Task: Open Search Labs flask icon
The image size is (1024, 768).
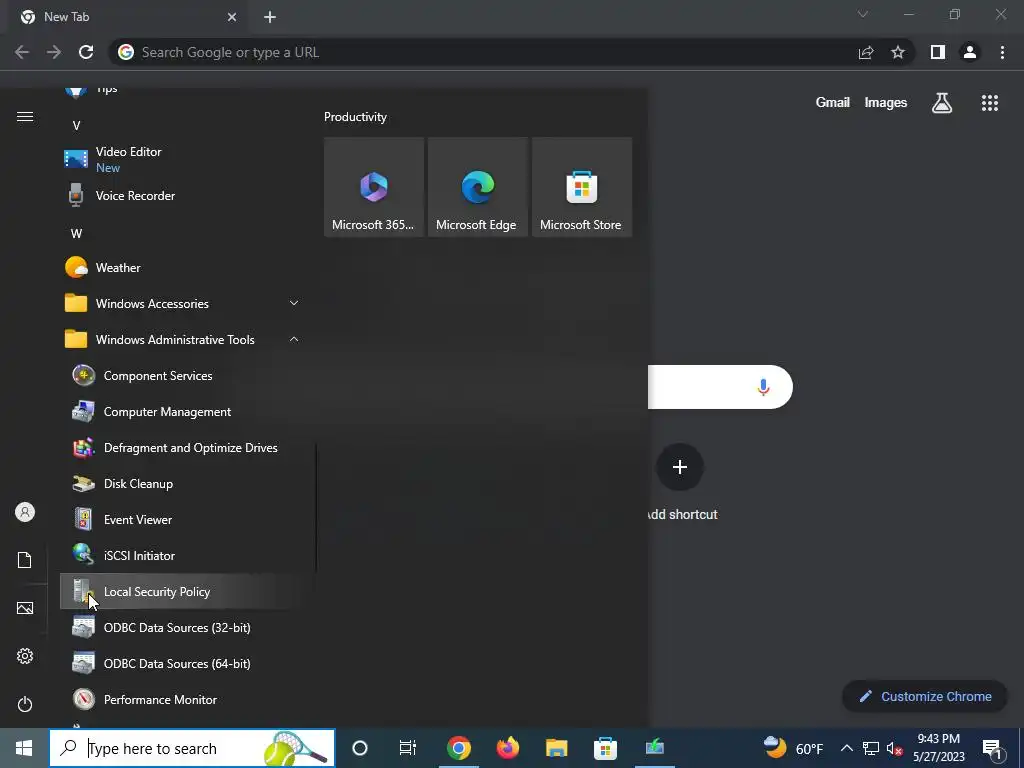Action: [x=942, y=103]
